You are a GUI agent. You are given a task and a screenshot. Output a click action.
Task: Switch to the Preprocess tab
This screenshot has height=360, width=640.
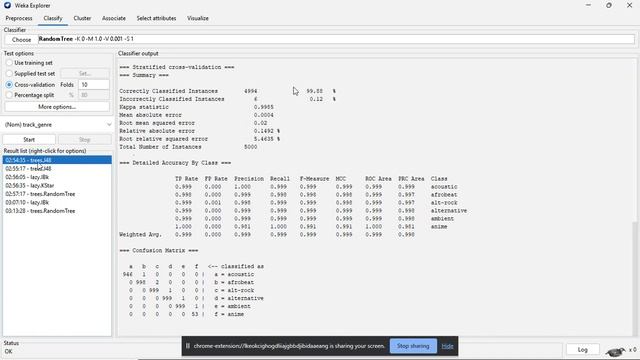[19, 18]
